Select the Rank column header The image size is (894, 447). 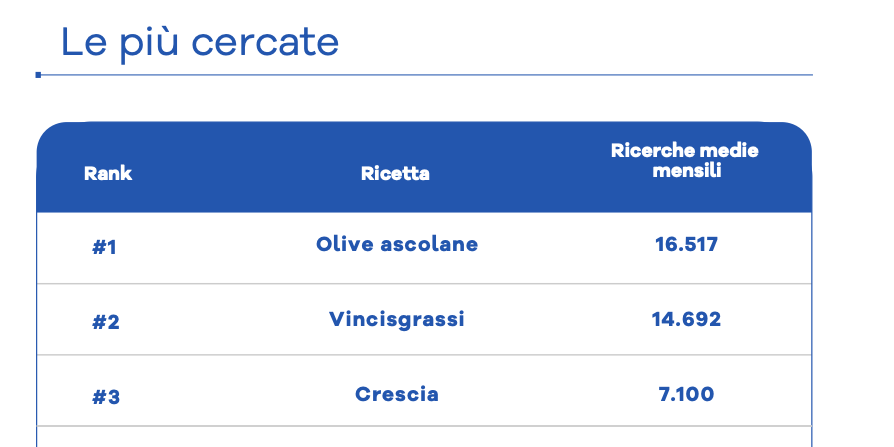tap(108, 173)
